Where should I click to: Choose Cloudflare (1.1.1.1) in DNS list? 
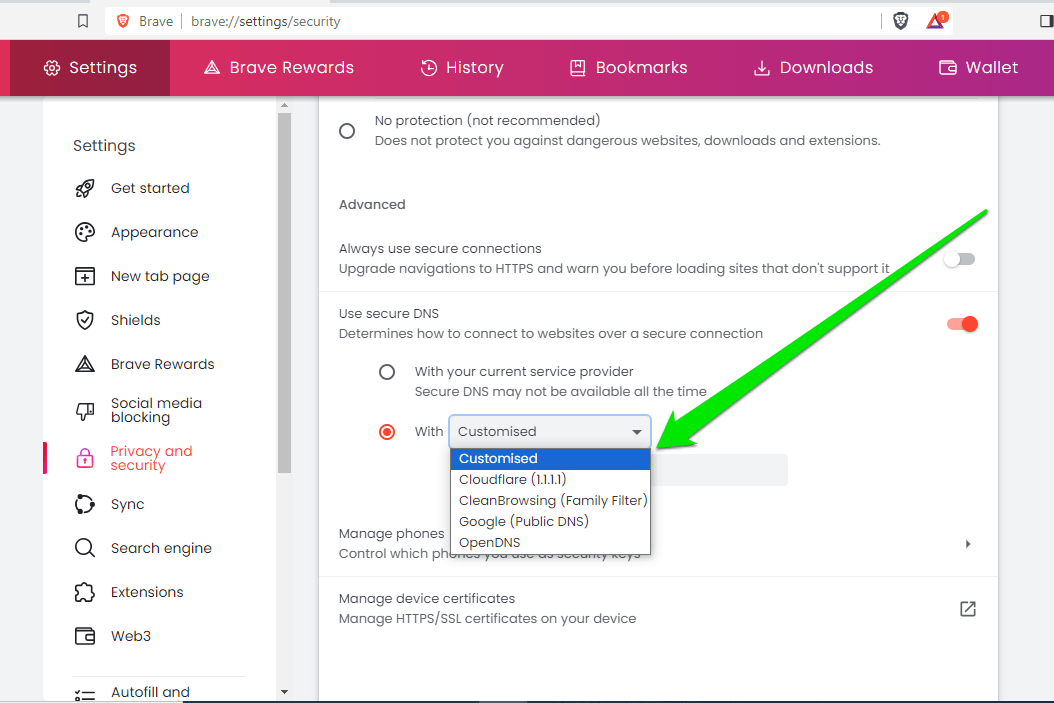tap(551, 479)
